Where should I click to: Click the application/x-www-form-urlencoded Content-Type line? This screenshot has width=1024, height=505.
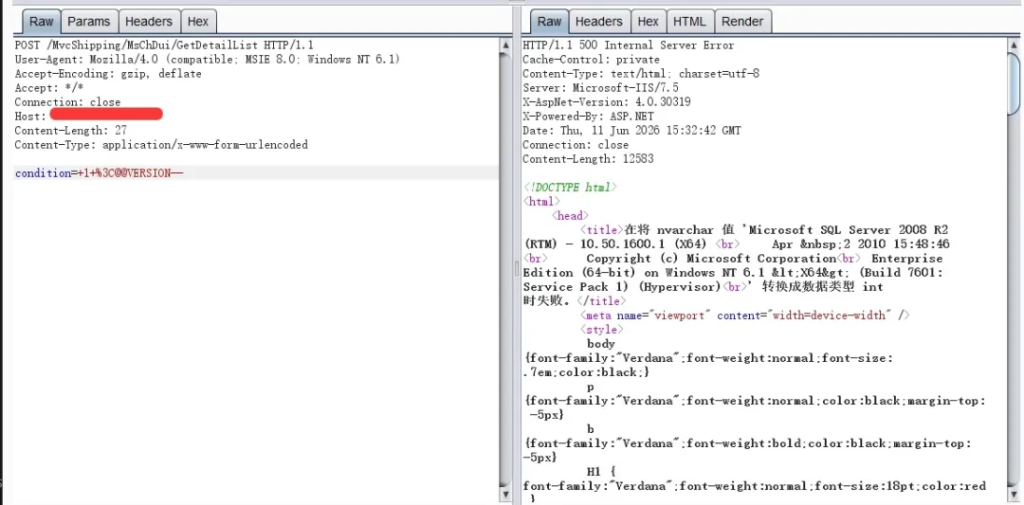[161, 144]
